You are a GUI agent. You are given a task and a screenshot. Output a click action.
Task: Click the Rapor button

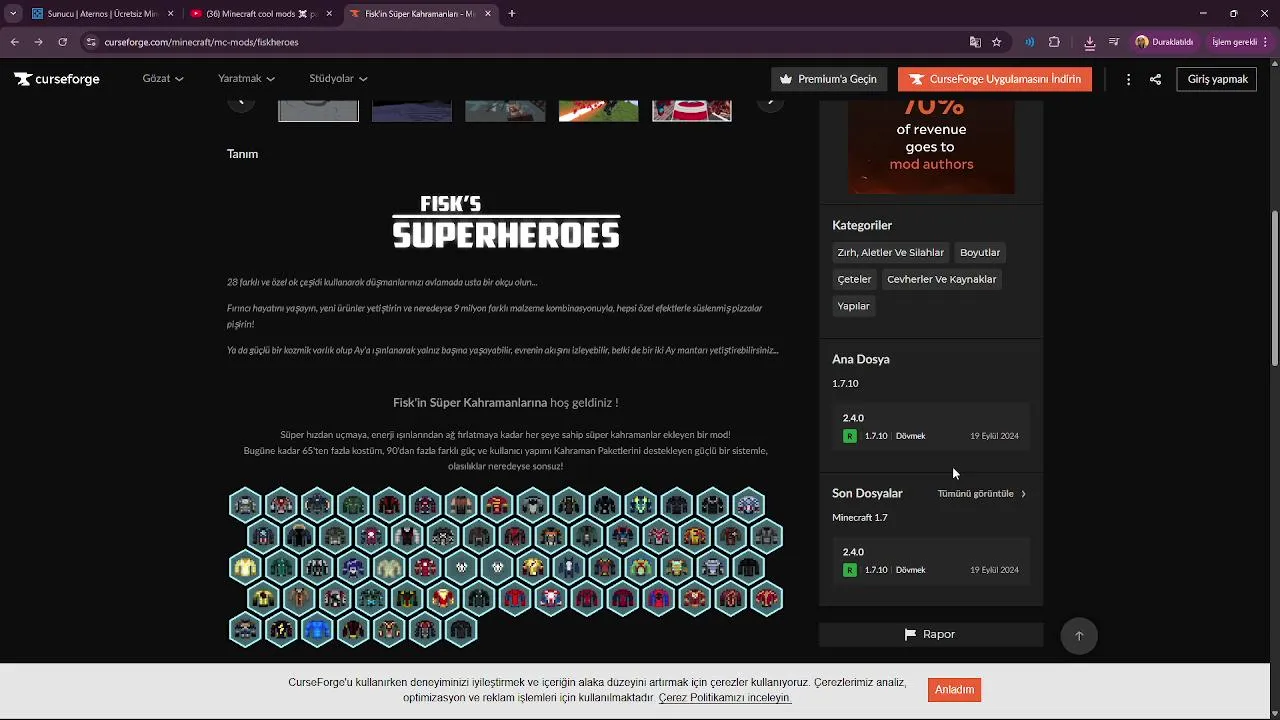pyautogui.click(x=931, y=635)
